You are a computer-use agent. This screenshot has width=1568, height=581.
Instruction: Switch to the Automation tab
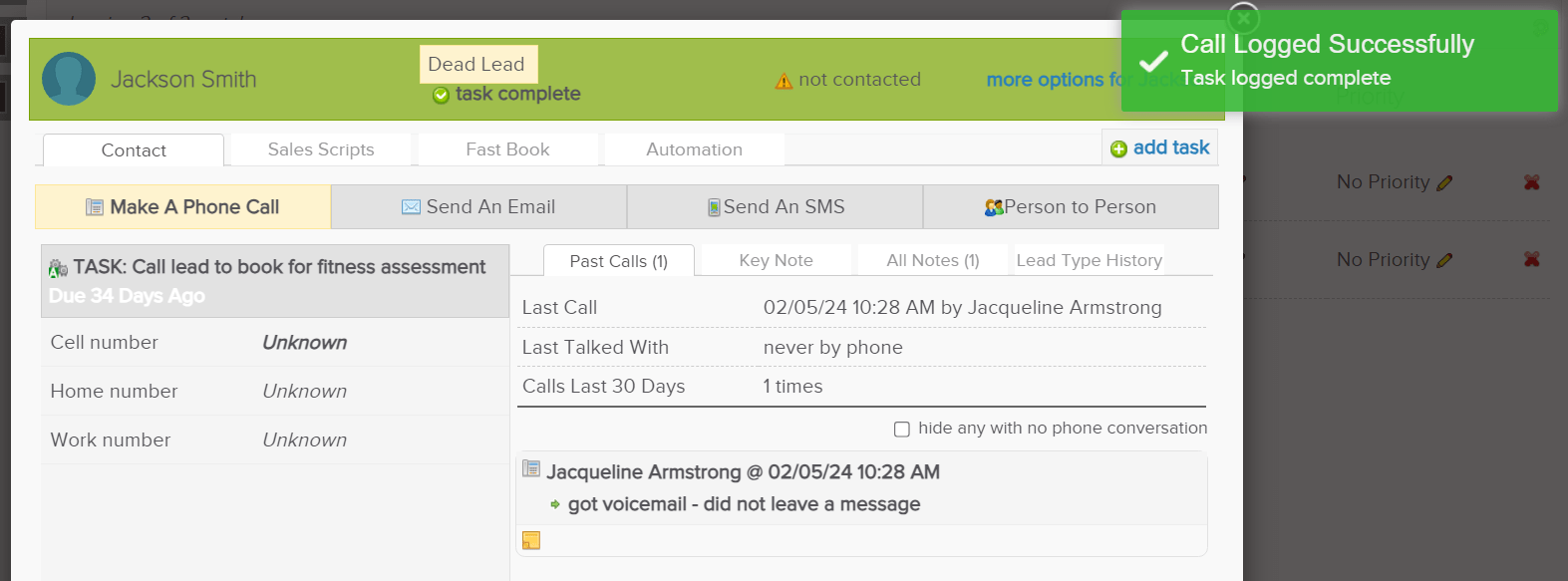695,149
